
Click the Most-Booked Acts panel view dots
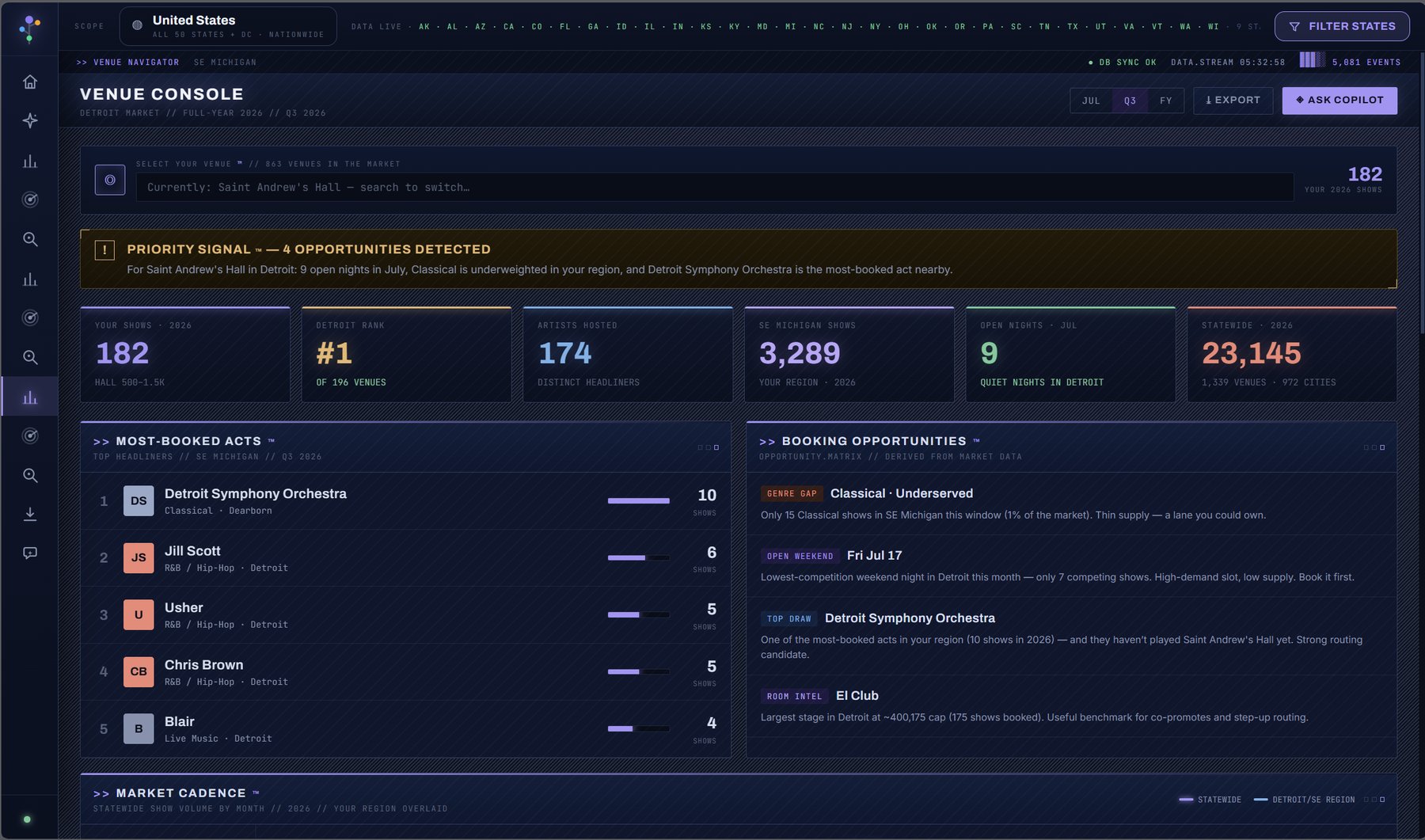tap(709, 447)
